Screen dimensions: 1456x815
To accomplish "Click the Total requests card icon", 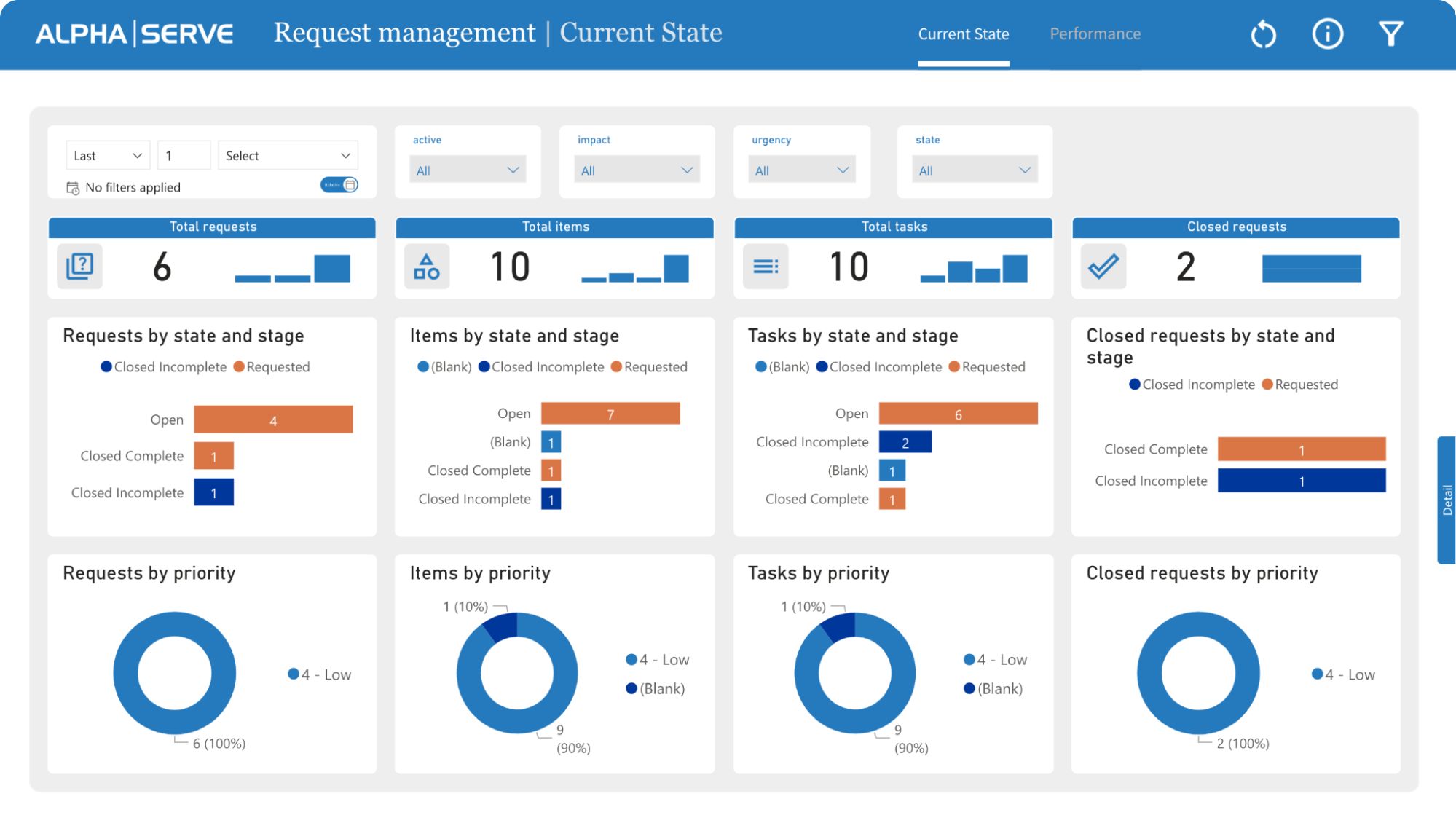I will (x=80, y=267).
